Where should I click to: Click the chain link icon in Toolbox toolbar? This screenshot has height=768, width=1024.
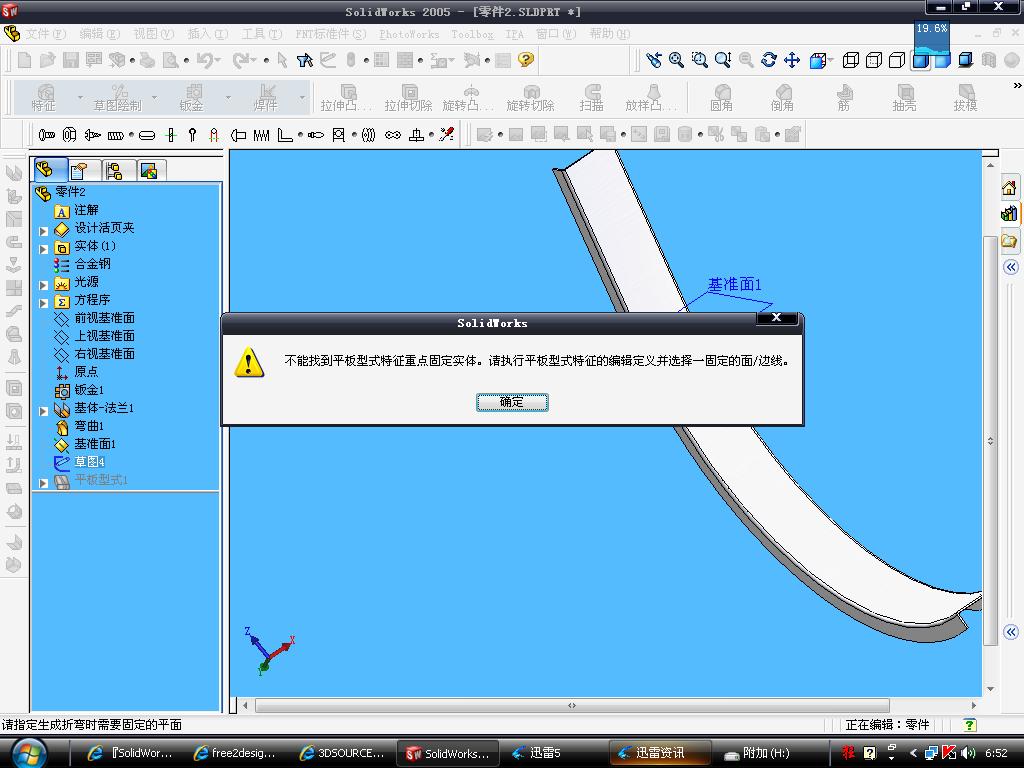tap(392, 135)
